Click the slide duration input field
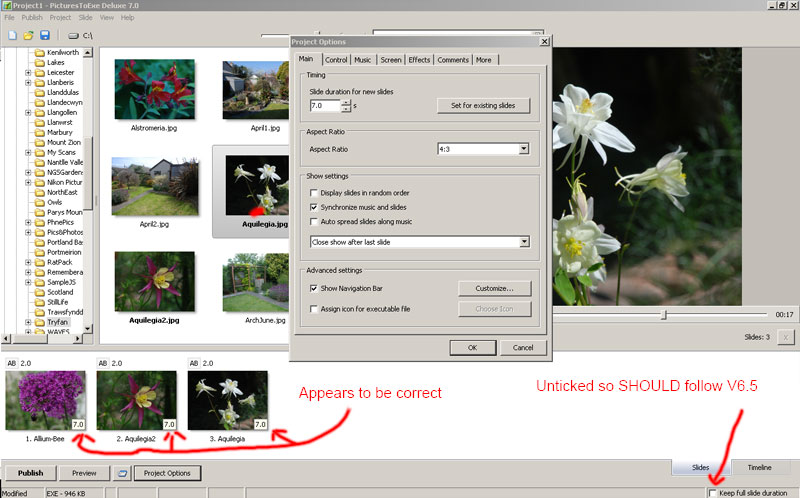The height and width of the screenshot is (498, 800). [326, 106]
